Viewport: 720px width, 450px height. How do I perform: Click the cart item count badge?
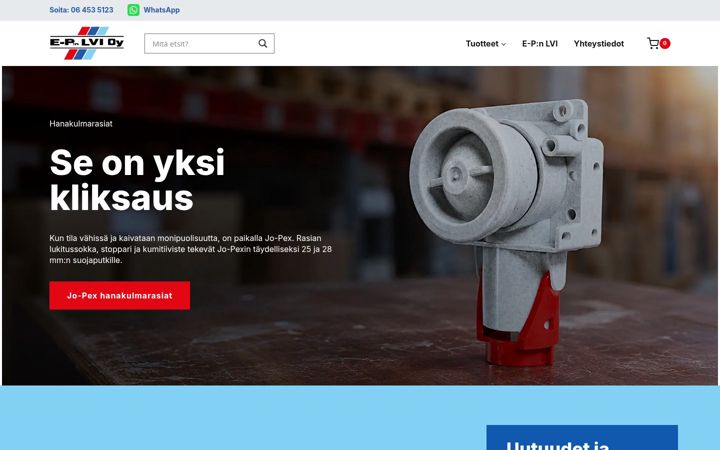(x=664, y=43)
